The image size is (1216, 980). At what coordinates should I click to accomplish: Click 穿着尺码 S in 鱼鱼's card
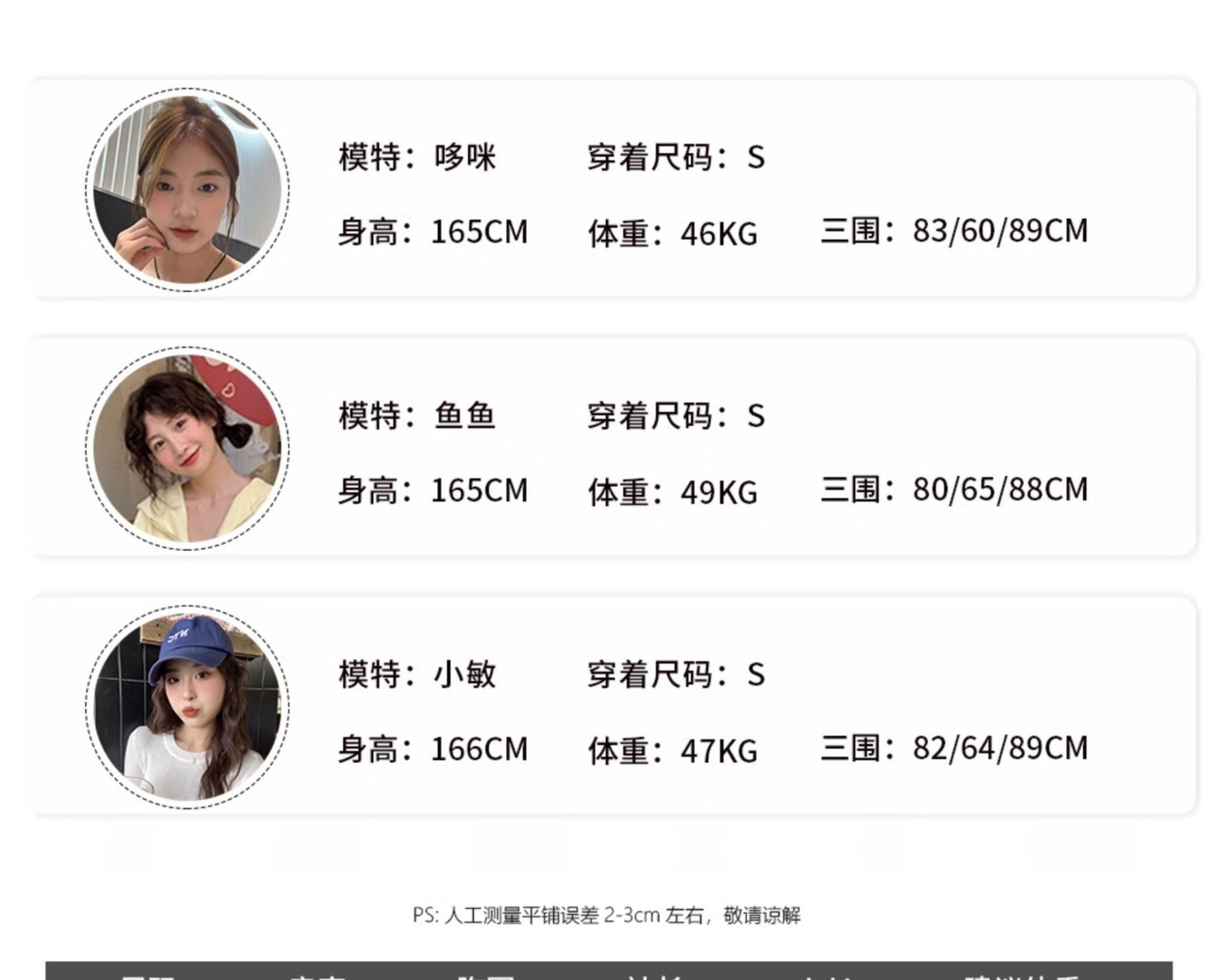[676, 415]
